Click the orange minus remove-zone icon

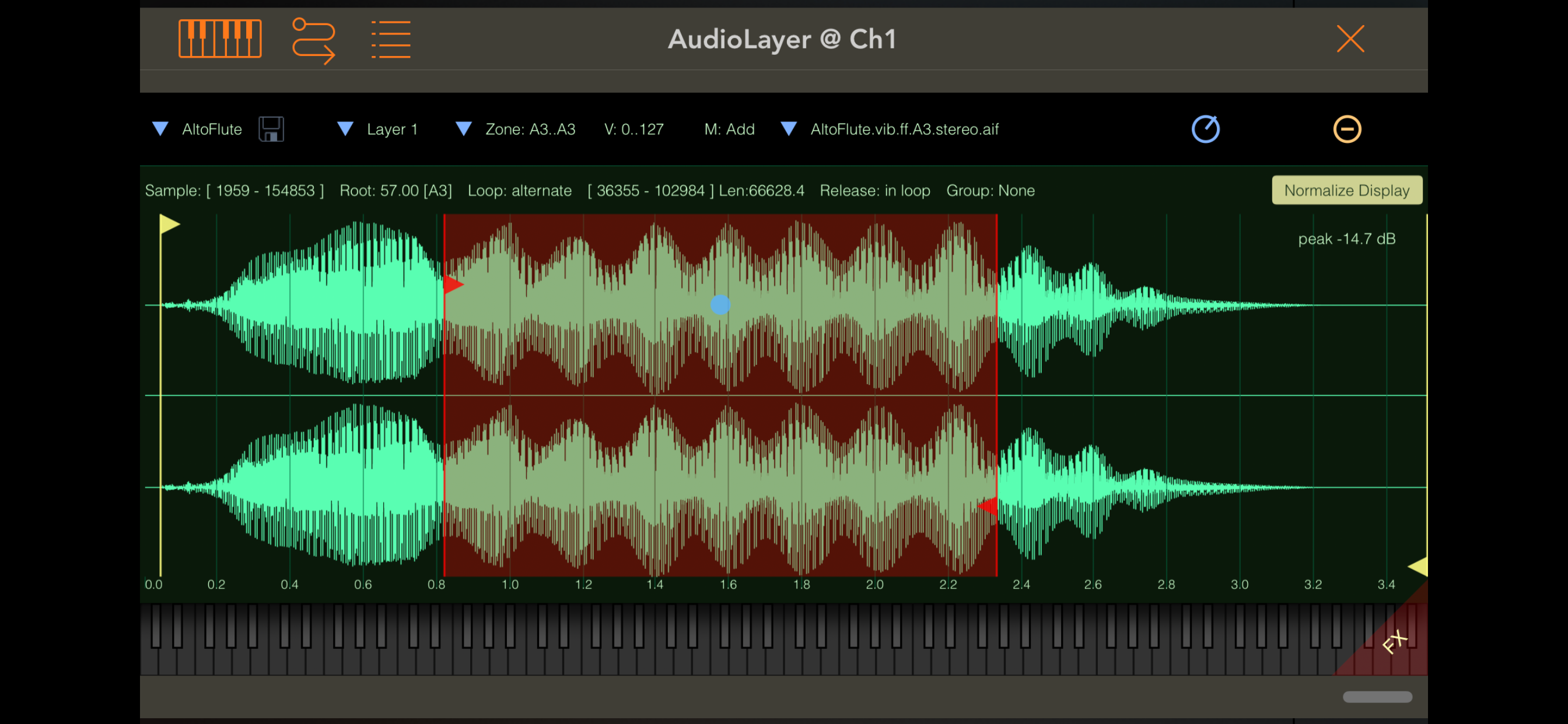click(x=1347, y=129)
